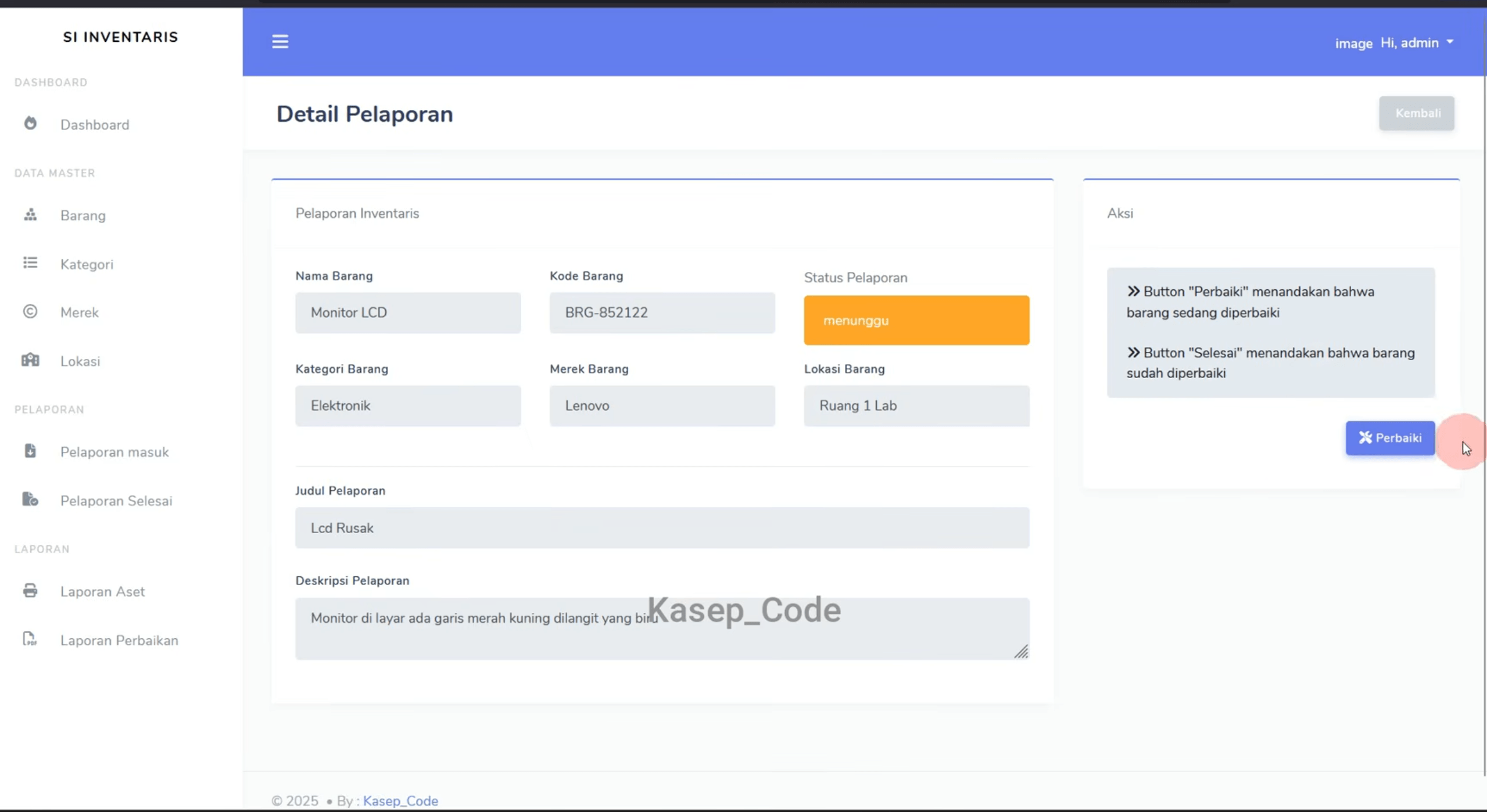Screen dimensions: 1487x812
Task: Open Lokasi sidebar entry
Action: tap(80, 361)
